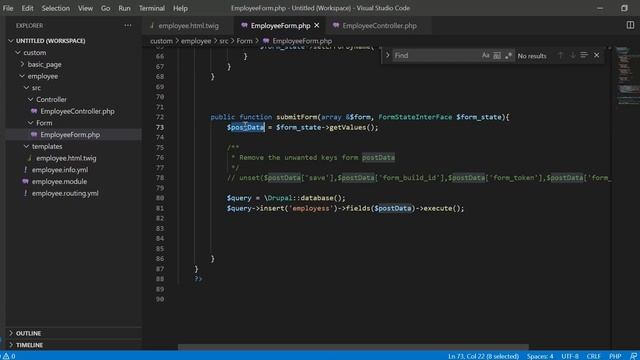
Task: Toggle Match Whole Word in Find widget
Action: tap(497, 56)
